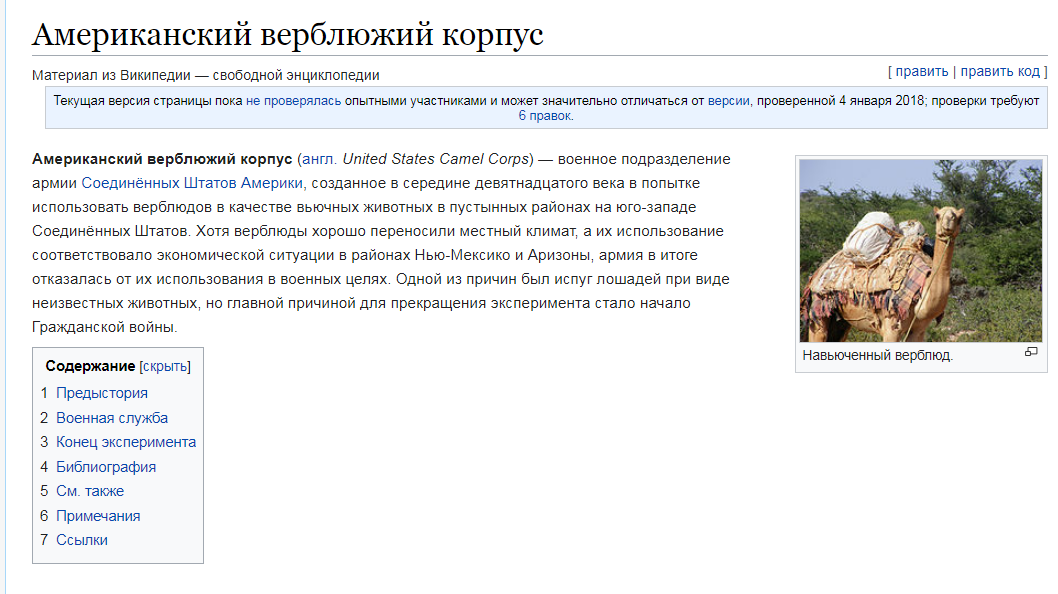Screen dimensions: 1058x594
Task: Jump to section 'Ссылки'
Action: (x=82, y=540)
